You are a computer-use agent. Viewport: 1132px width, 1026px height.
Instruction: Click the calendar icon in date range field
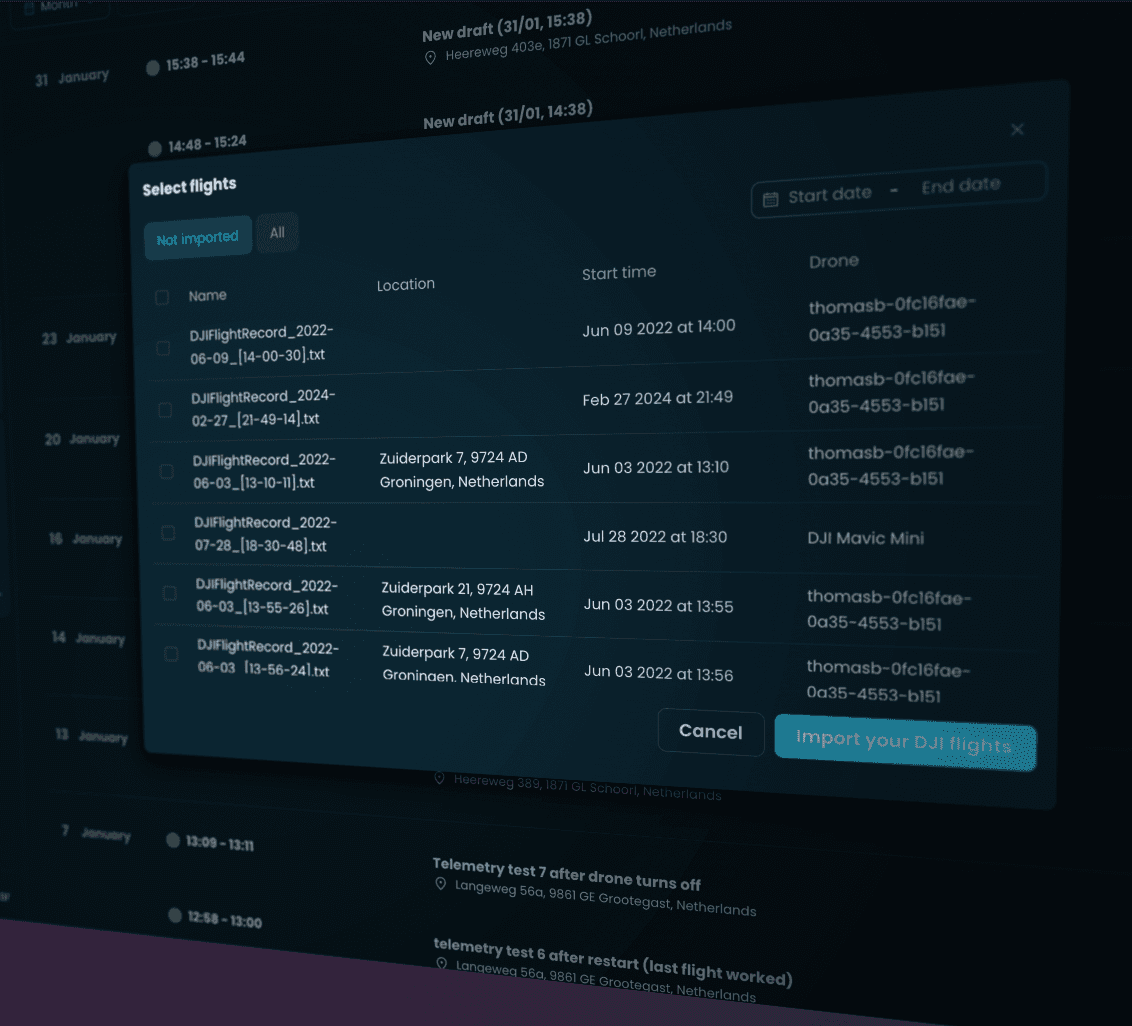(770, 200)
